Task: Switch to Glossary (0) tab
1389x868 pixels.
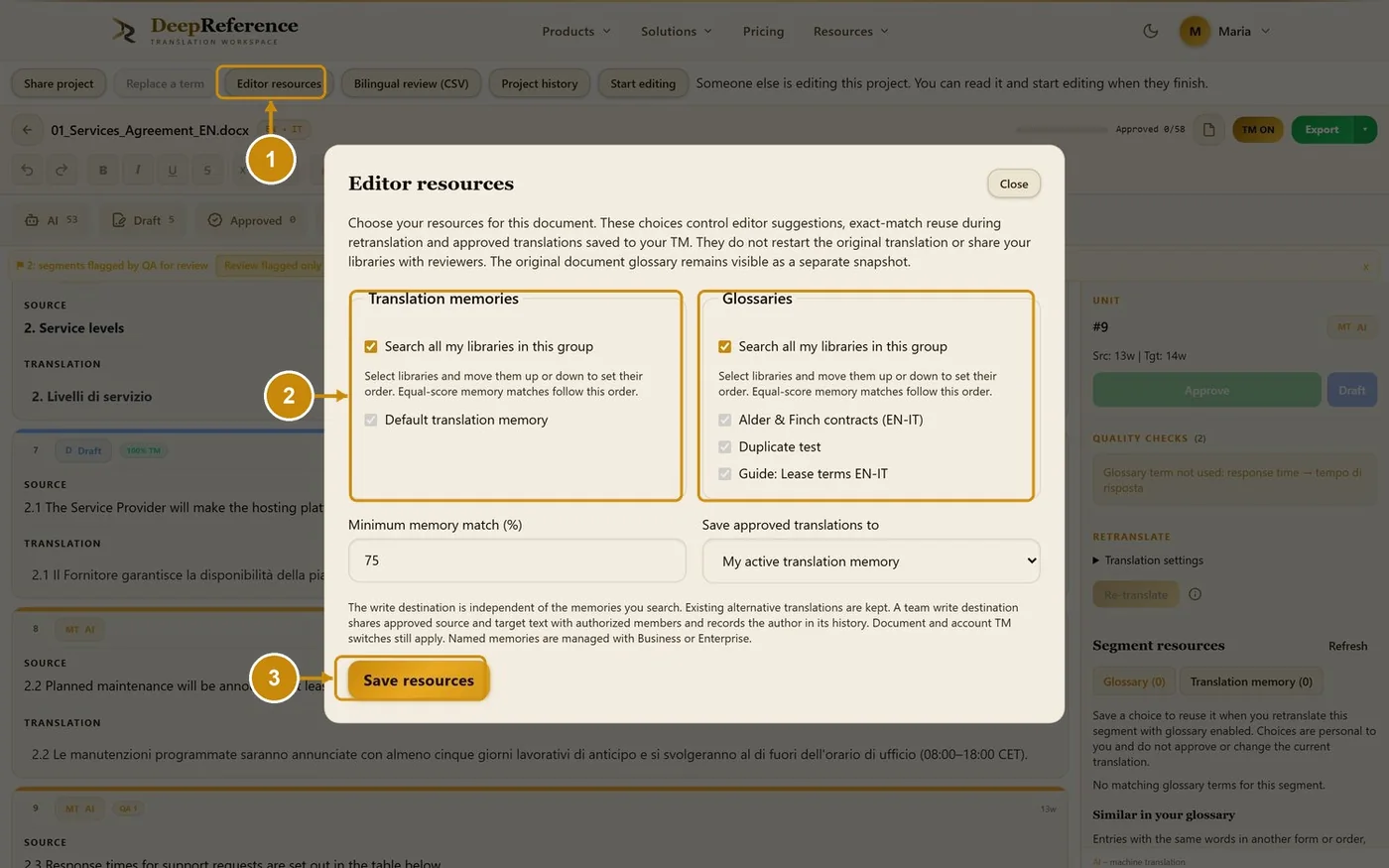Action: pyautogui.click(x=1134, y=682)
